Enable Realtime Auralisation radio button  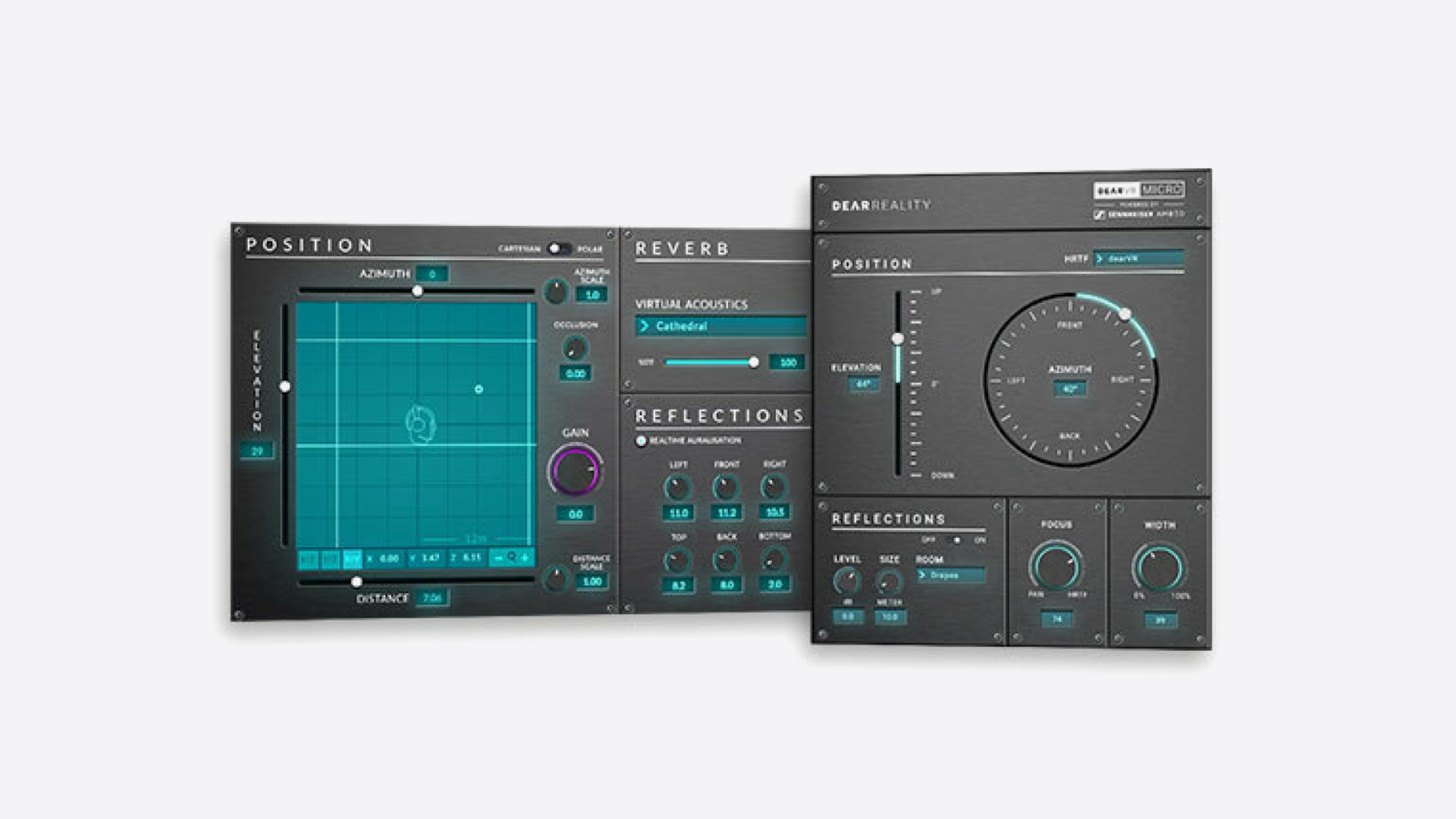(641, 440)
